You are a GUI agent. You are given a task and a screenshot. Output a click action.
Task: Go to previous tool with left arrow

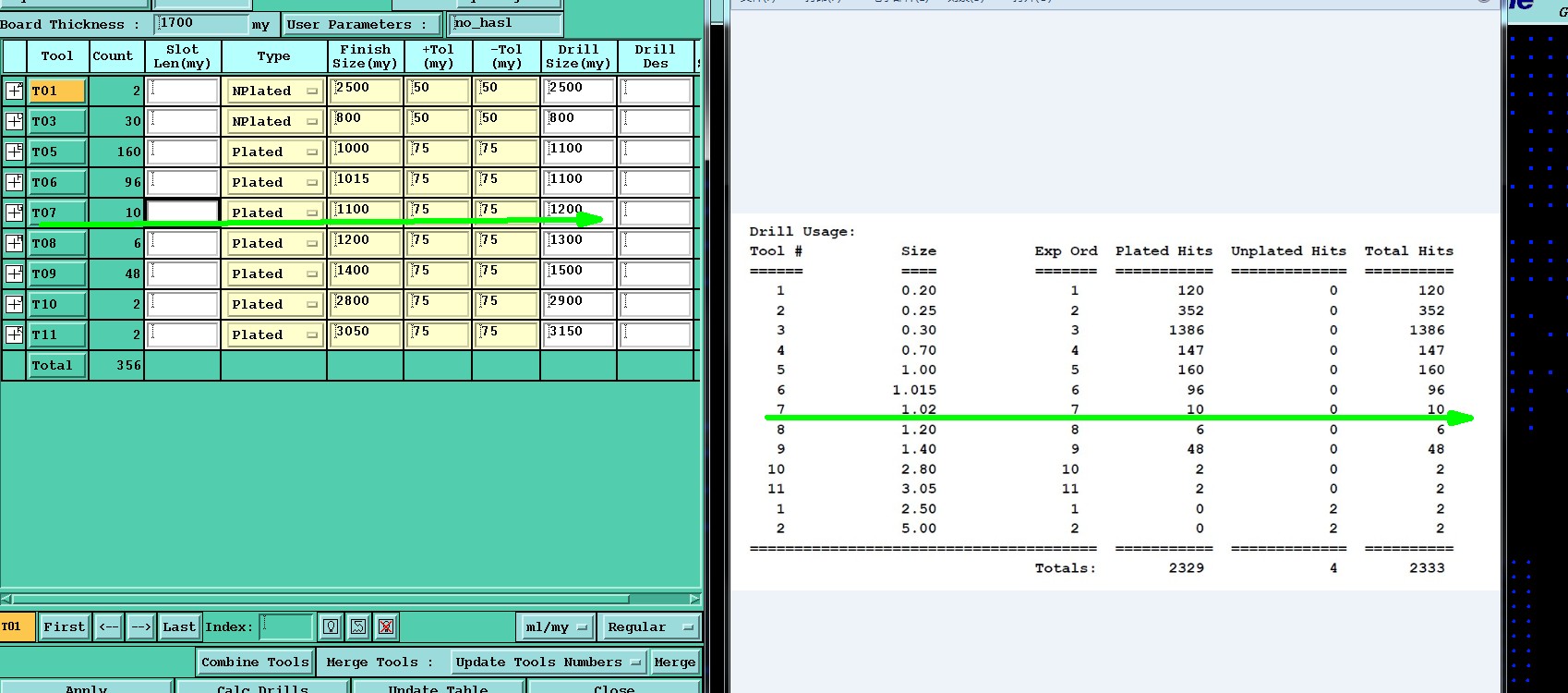click(x=108, y=626)
